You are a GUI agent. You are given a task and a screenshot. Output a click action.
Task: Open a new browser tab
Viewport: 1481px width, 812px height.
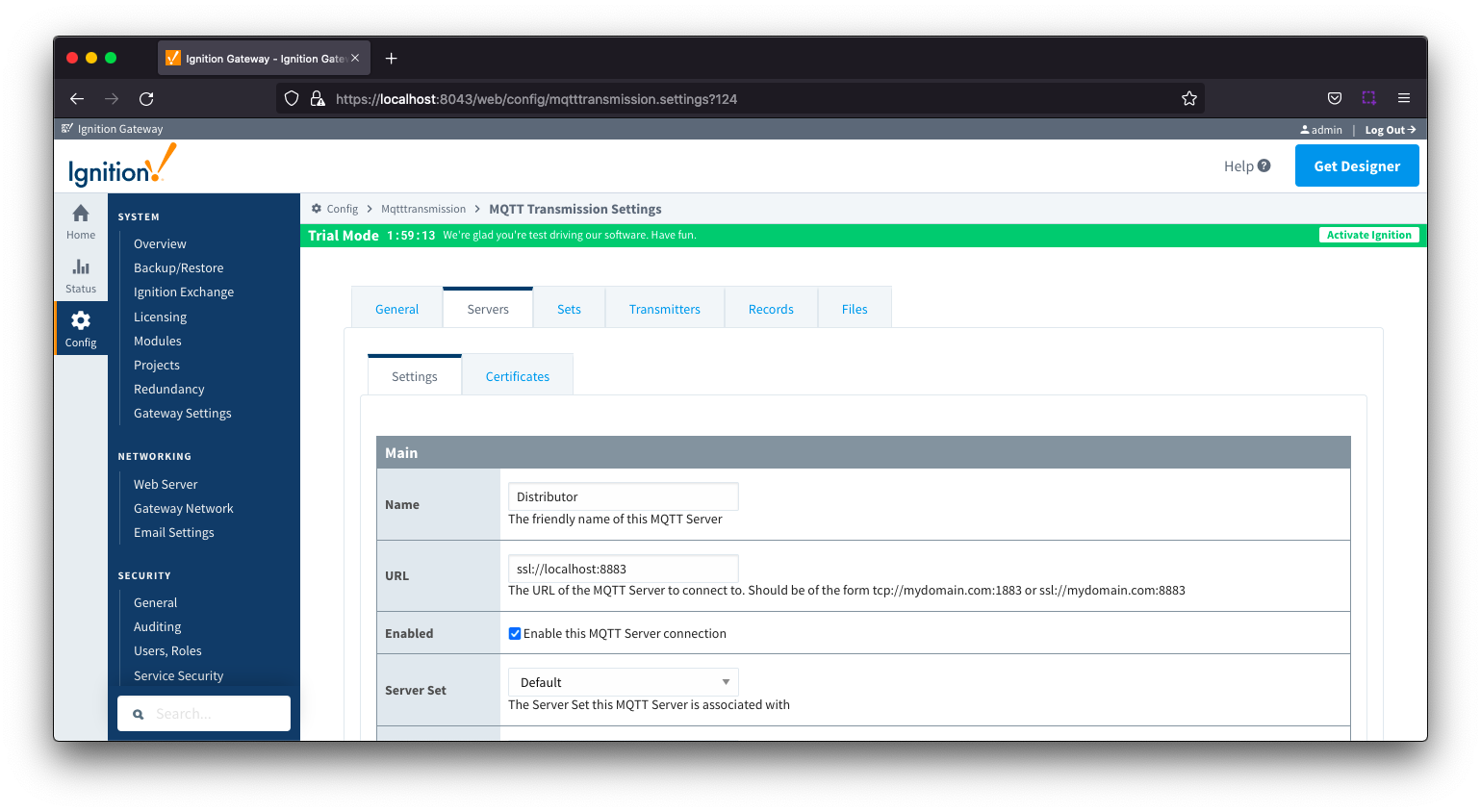pyautogui.click(x=392, y=59)
